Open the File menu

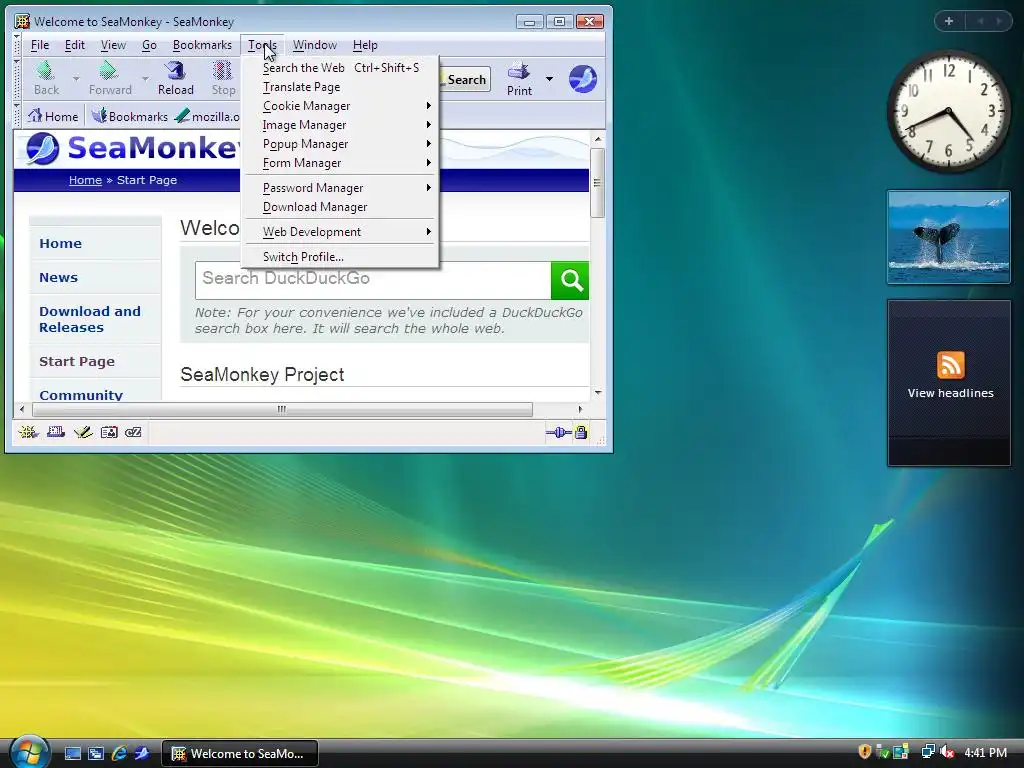point(40,45)
